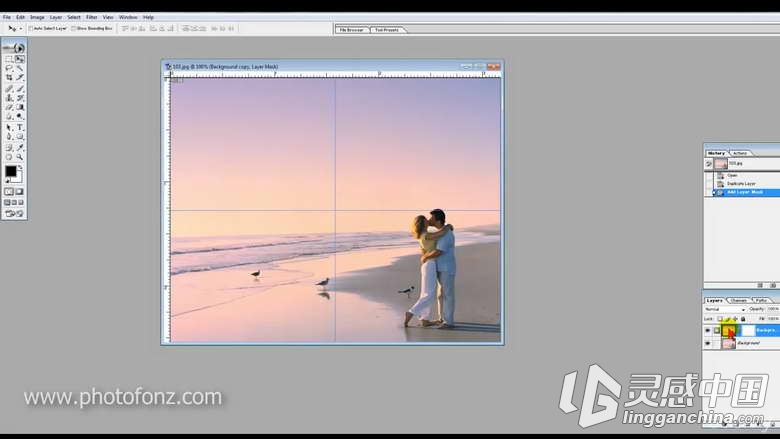780x439 pixels.
Task: Hide the Background copy layer eye
Action: click(707, 330)
